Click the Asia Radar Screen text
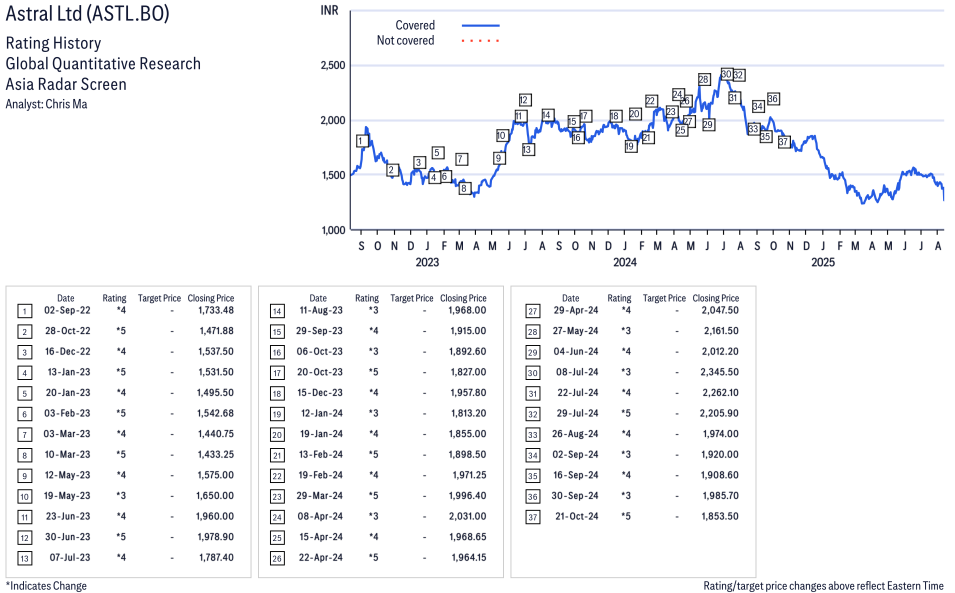This screenshot has width=955, height=593. [66, 84]
